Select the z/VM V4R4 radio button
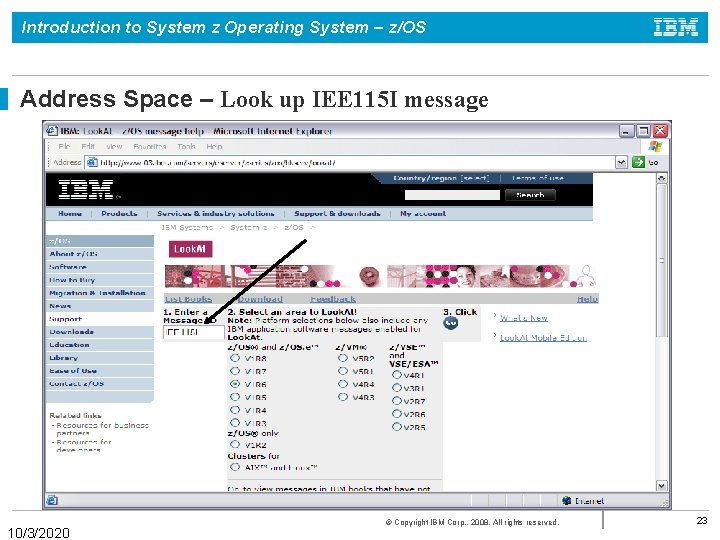The height and width of the screenshot is (540, 720). coord(343,383)
